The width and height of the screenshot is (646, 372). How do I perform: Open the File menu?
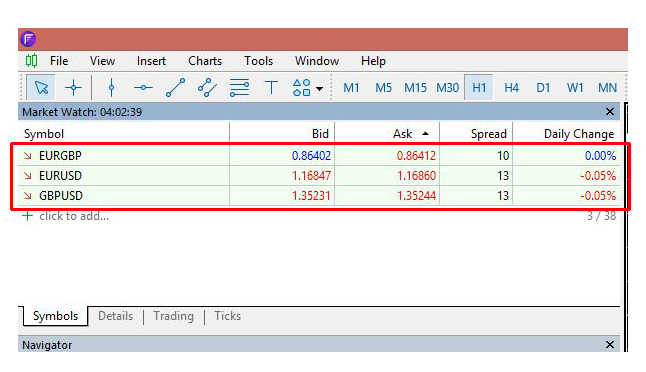click(59, 61)
